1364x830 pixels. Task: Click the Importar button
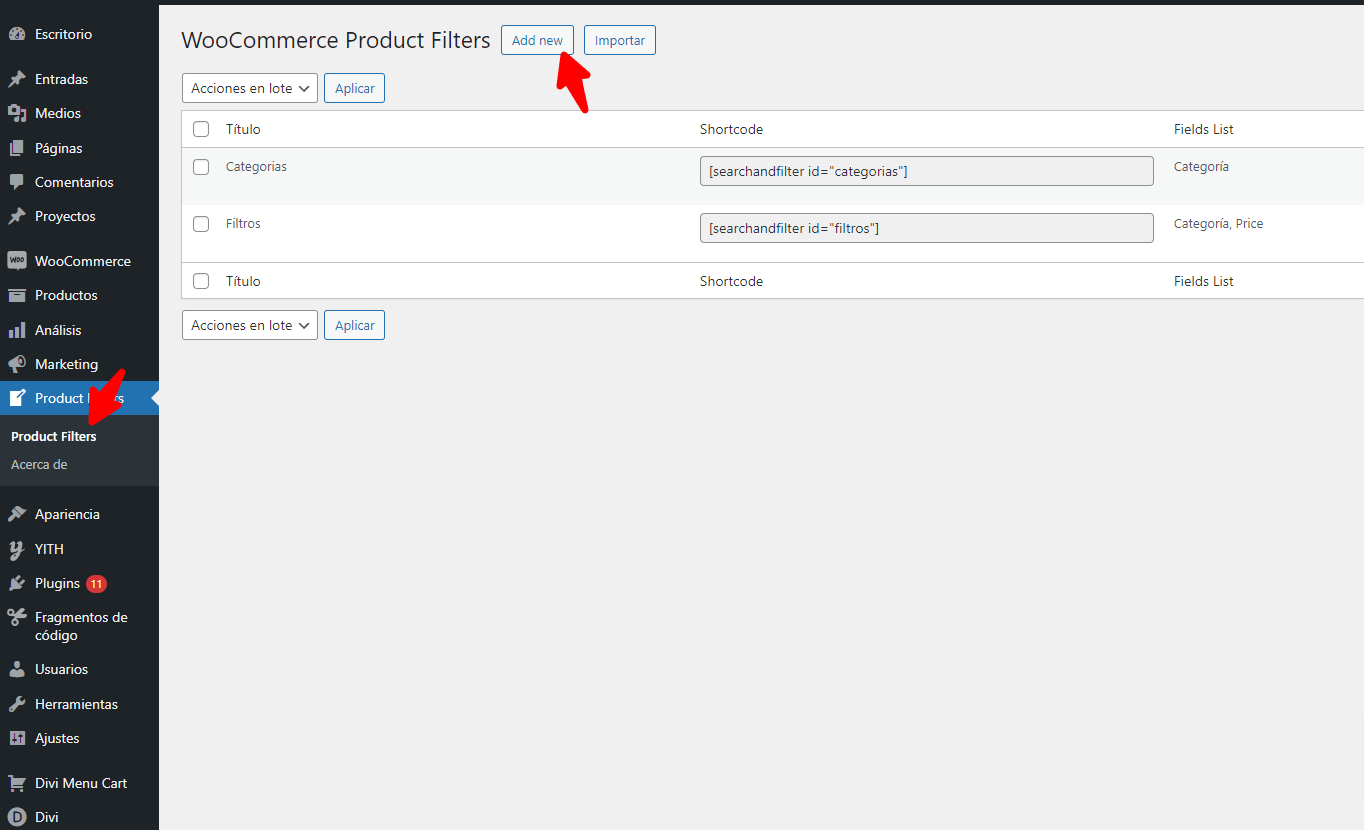pyautogui.click(x=620, y=40)
